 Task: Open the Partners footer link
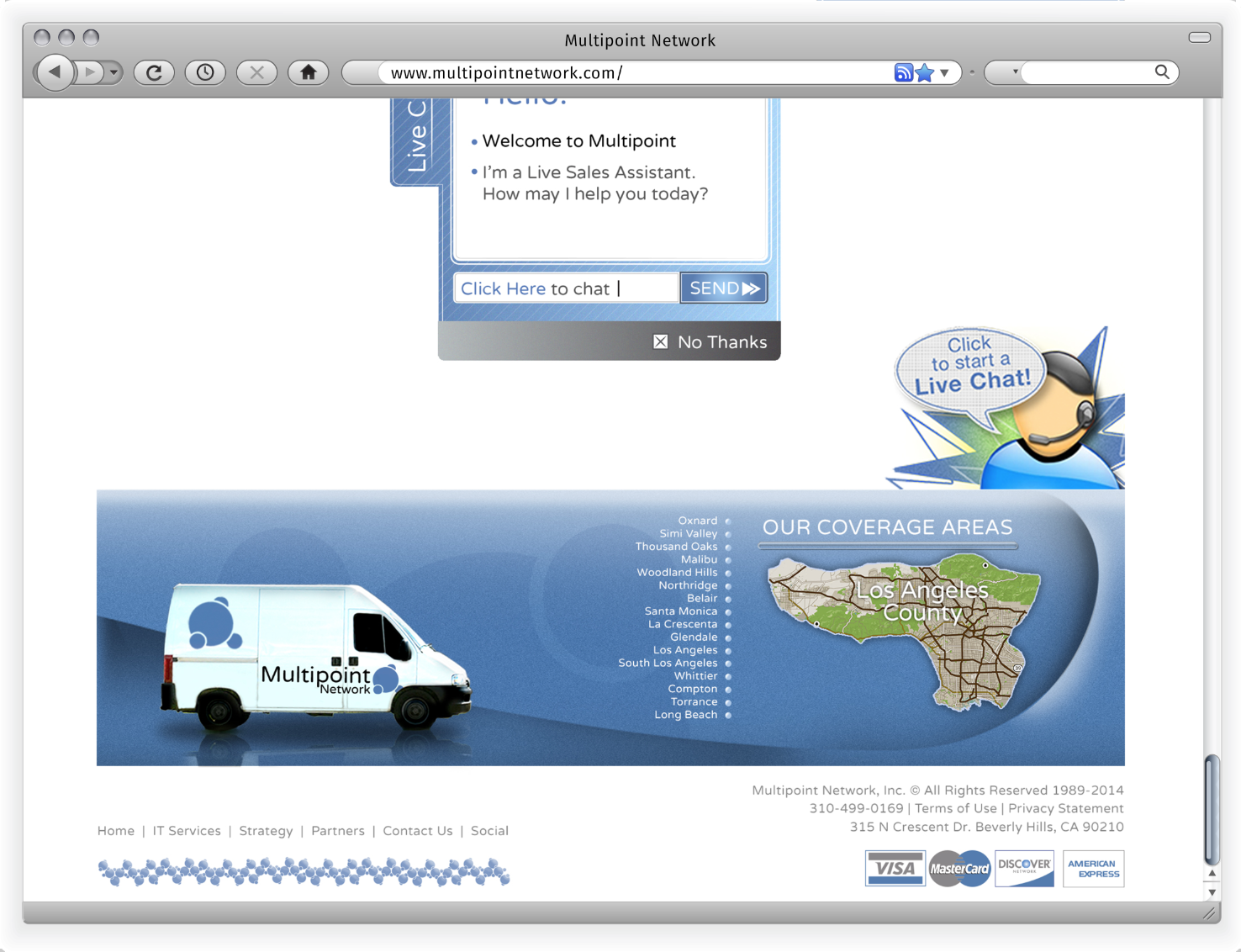click(338, 831)
